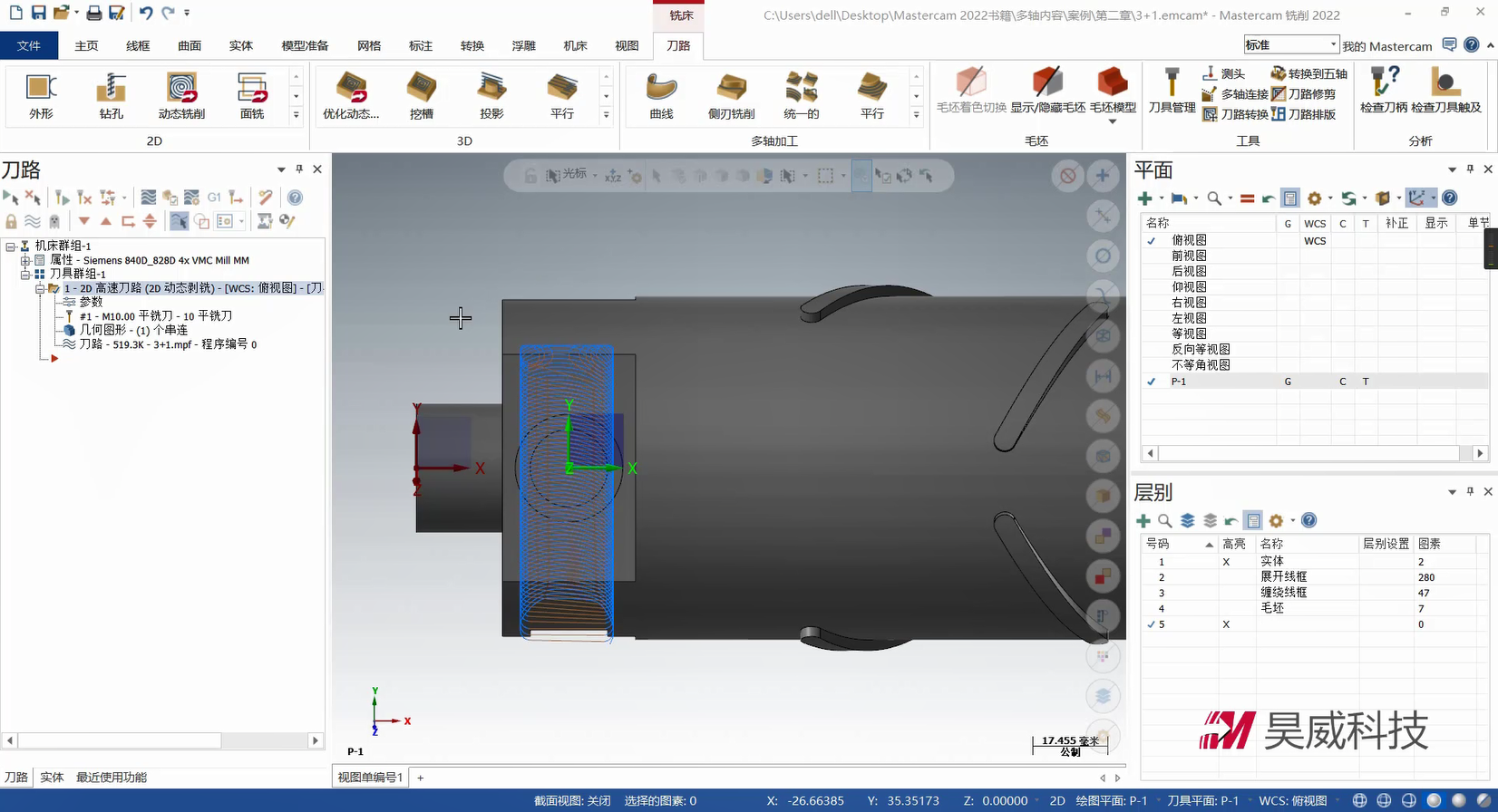
Task: Switch to 最近使用功能 bottom tab
Action: [112, 778]
